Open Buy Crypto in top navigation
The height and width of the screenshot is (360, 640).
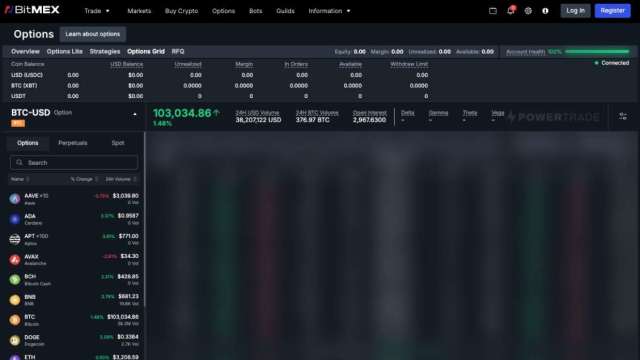click(x=182, y=11)
